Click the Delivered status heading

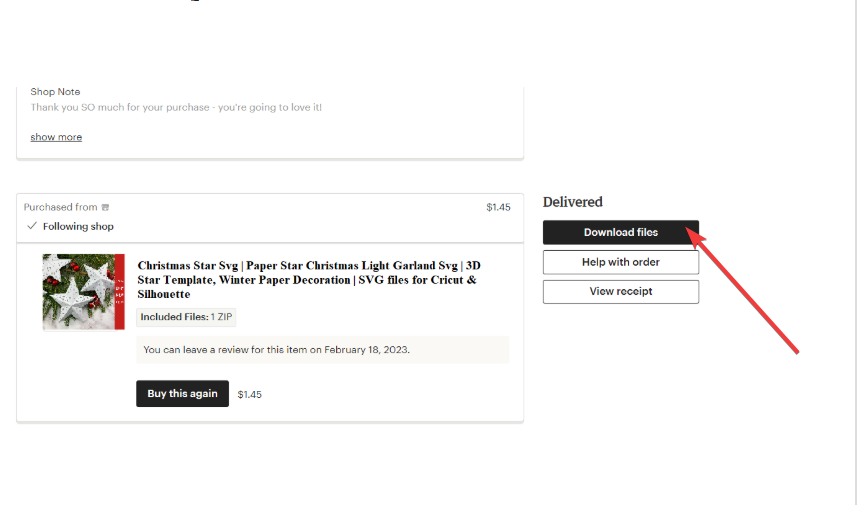572,202
